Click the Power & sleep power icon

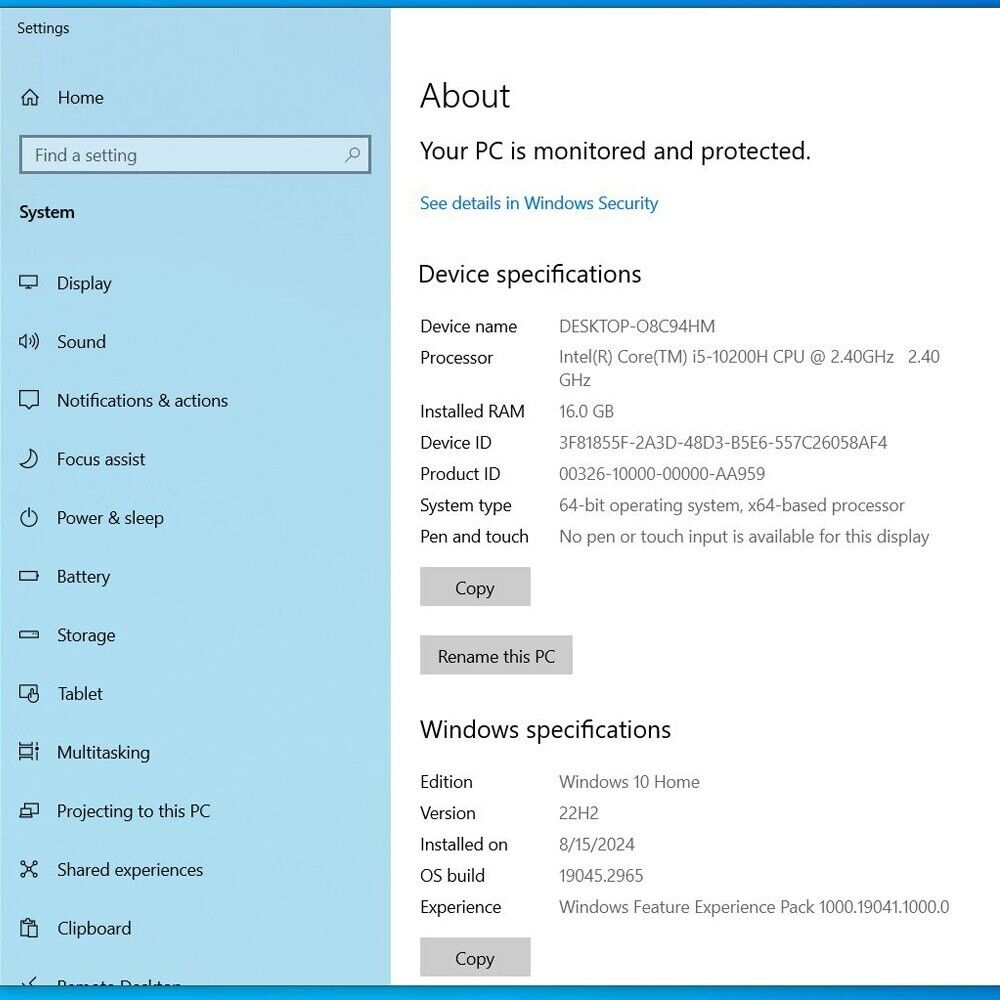(29, 517)
